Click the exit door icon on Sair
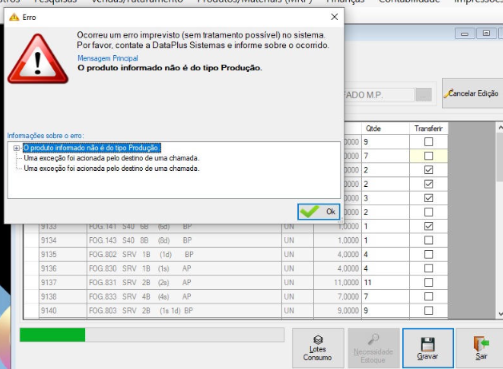The height and width of the screenshot is (369, 503). tap(481, 344)
